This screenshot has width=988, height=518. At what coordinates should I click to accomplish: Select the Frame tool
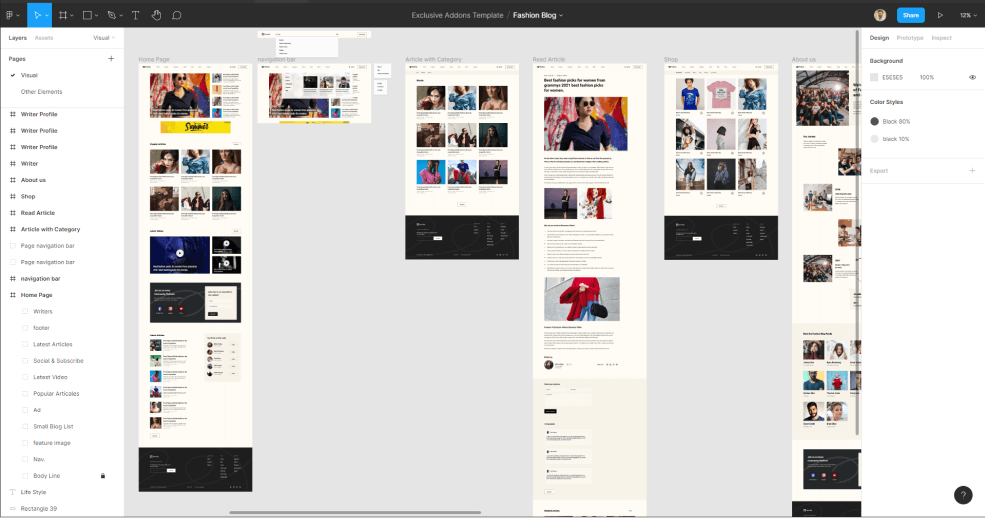(x=63, y=15)
